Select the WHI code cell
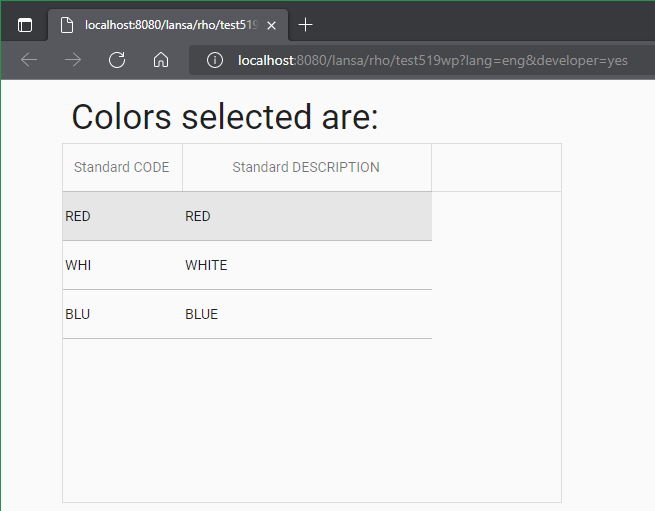Viewport: 655px width, 511px height. click(x=122, y=265)
